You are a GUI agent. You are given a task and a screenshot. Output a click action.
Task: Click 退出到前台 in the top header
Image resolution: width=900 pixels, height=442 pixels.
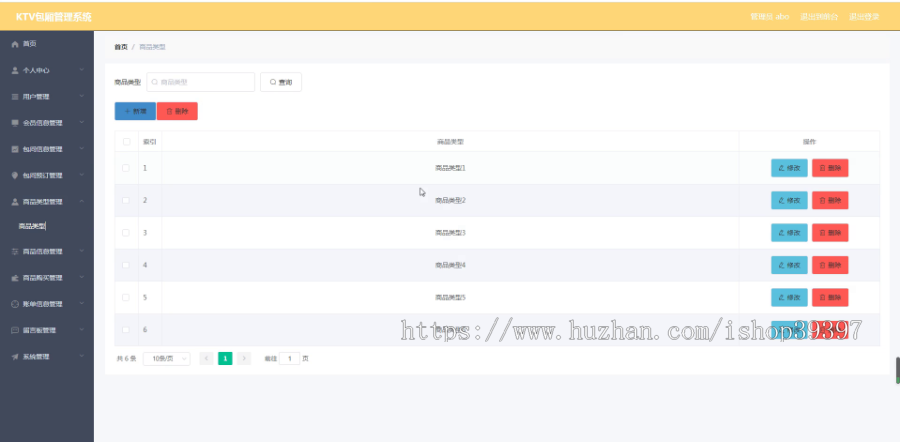tap(818, 17)
